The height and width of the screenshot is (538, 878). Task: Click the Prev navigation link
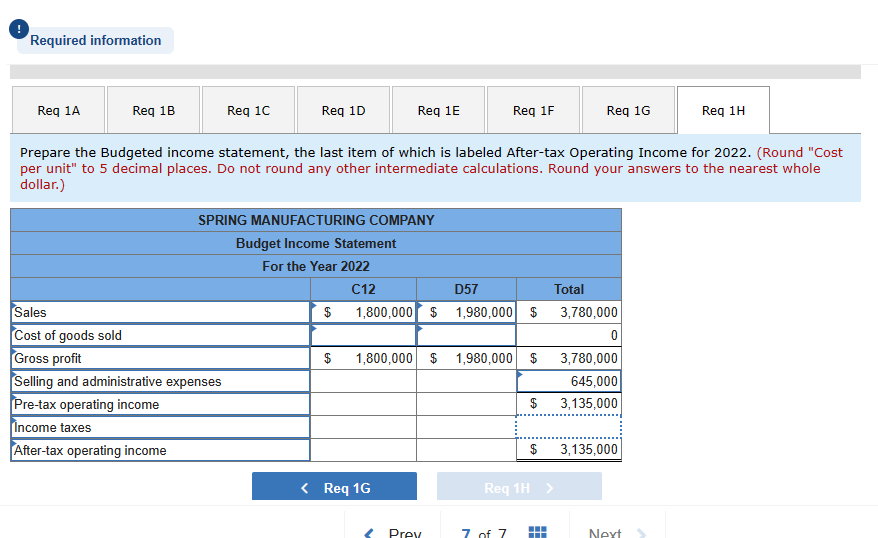(405, 533)
